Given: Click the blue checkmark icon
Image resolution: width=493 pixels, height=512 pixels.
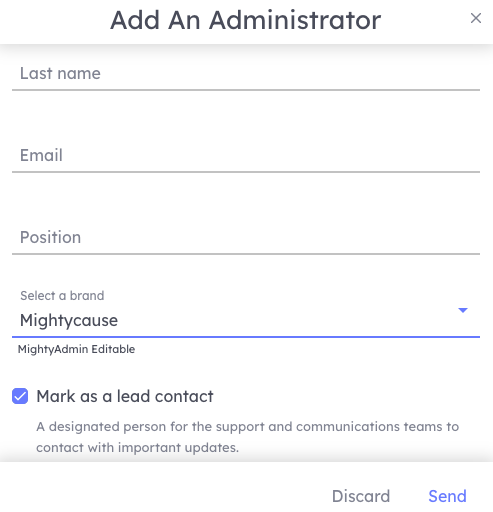Looking at the screenshot, I should coord(20,396).
